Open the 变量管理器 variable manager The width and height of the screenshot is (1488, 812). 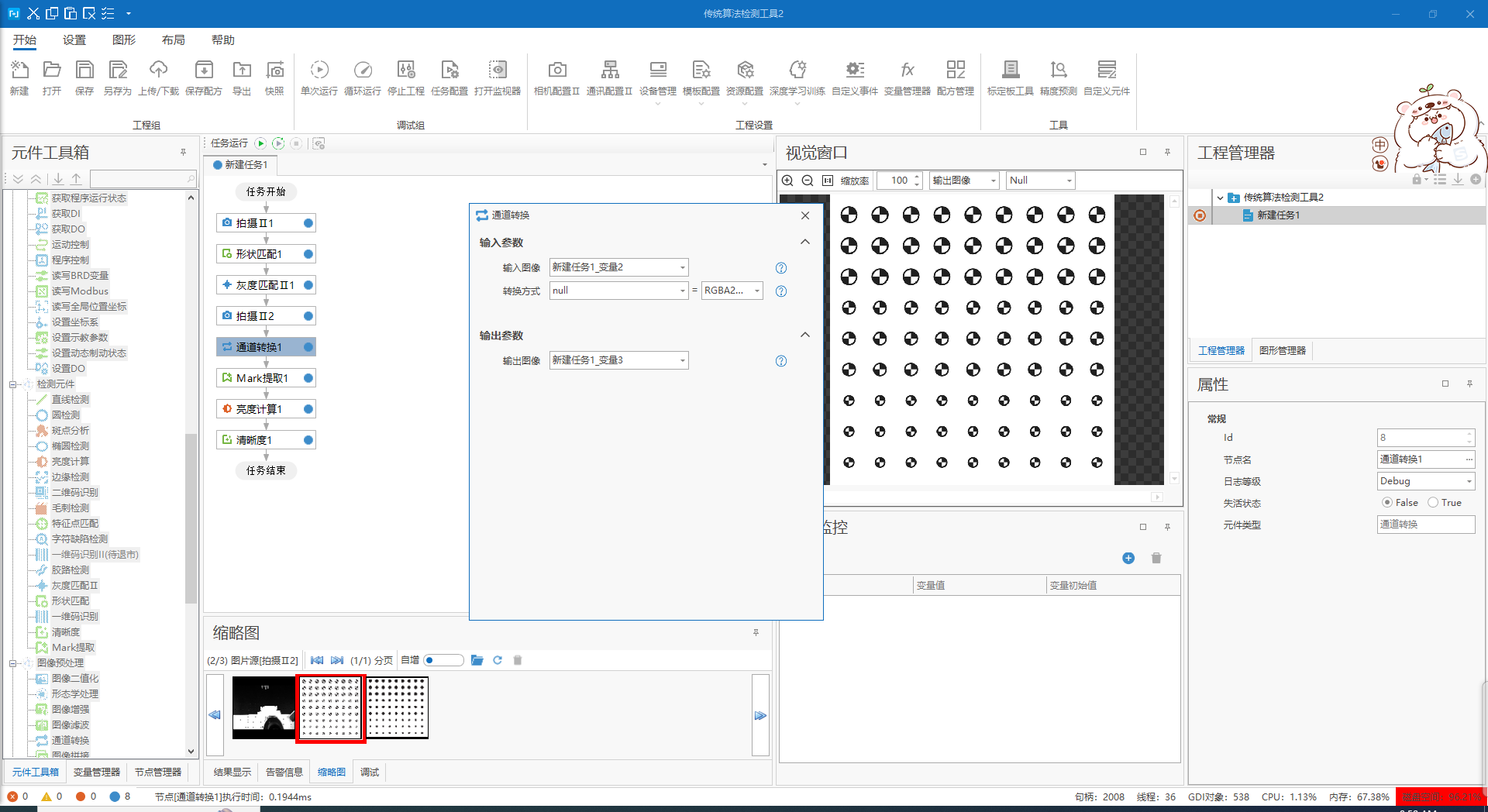click(x=908, y=77)
